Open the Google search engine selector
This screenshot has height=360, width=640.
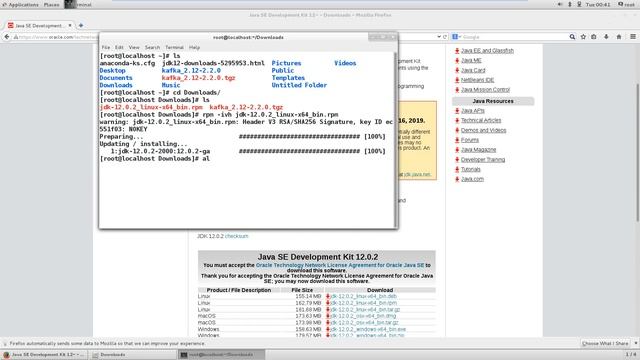[456, 37]
